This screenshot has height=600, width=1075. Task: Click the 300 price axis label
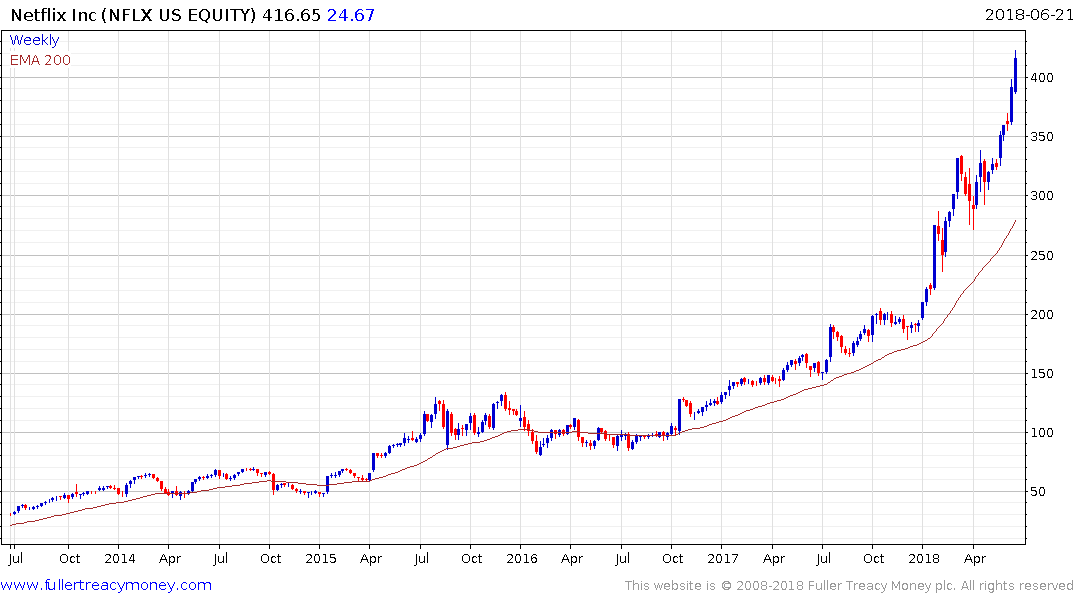1042,196
